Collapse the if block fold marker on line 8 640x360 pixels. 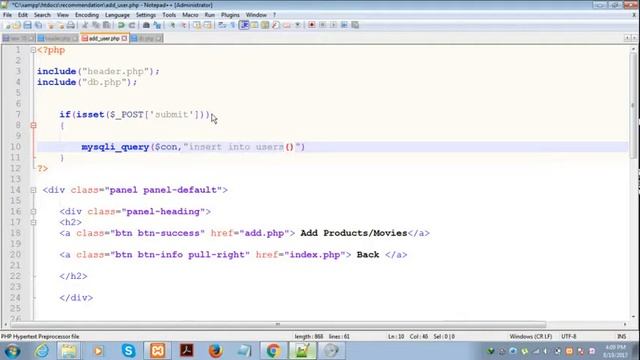(x=33, y=126)
